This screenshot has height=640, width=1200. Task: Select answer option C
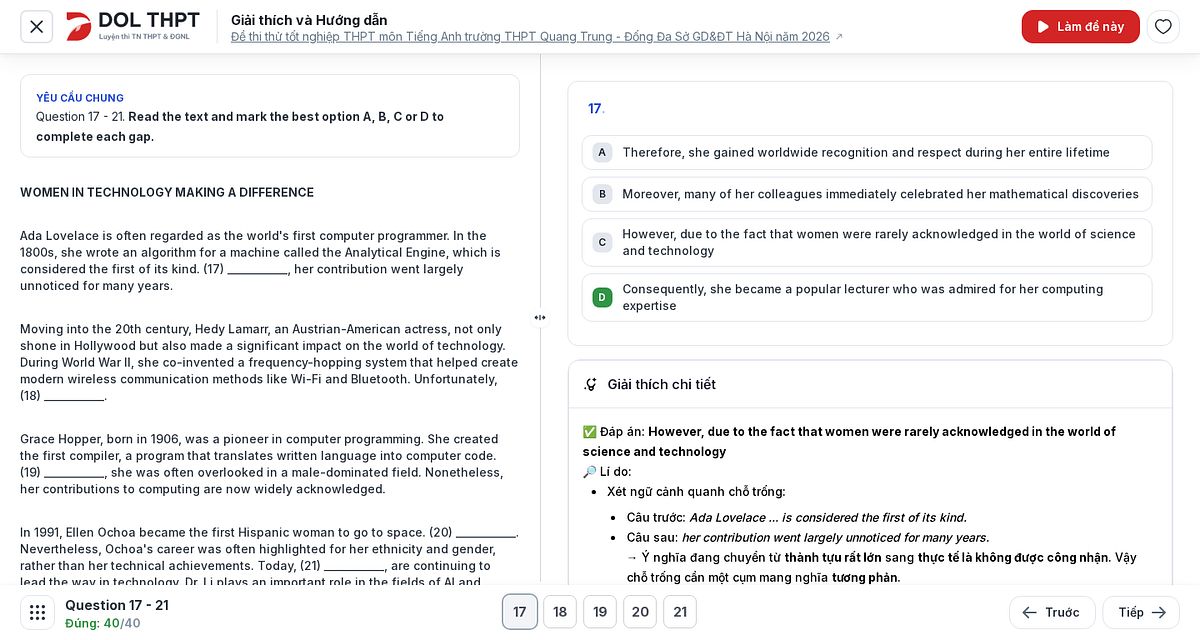point(867,242)
